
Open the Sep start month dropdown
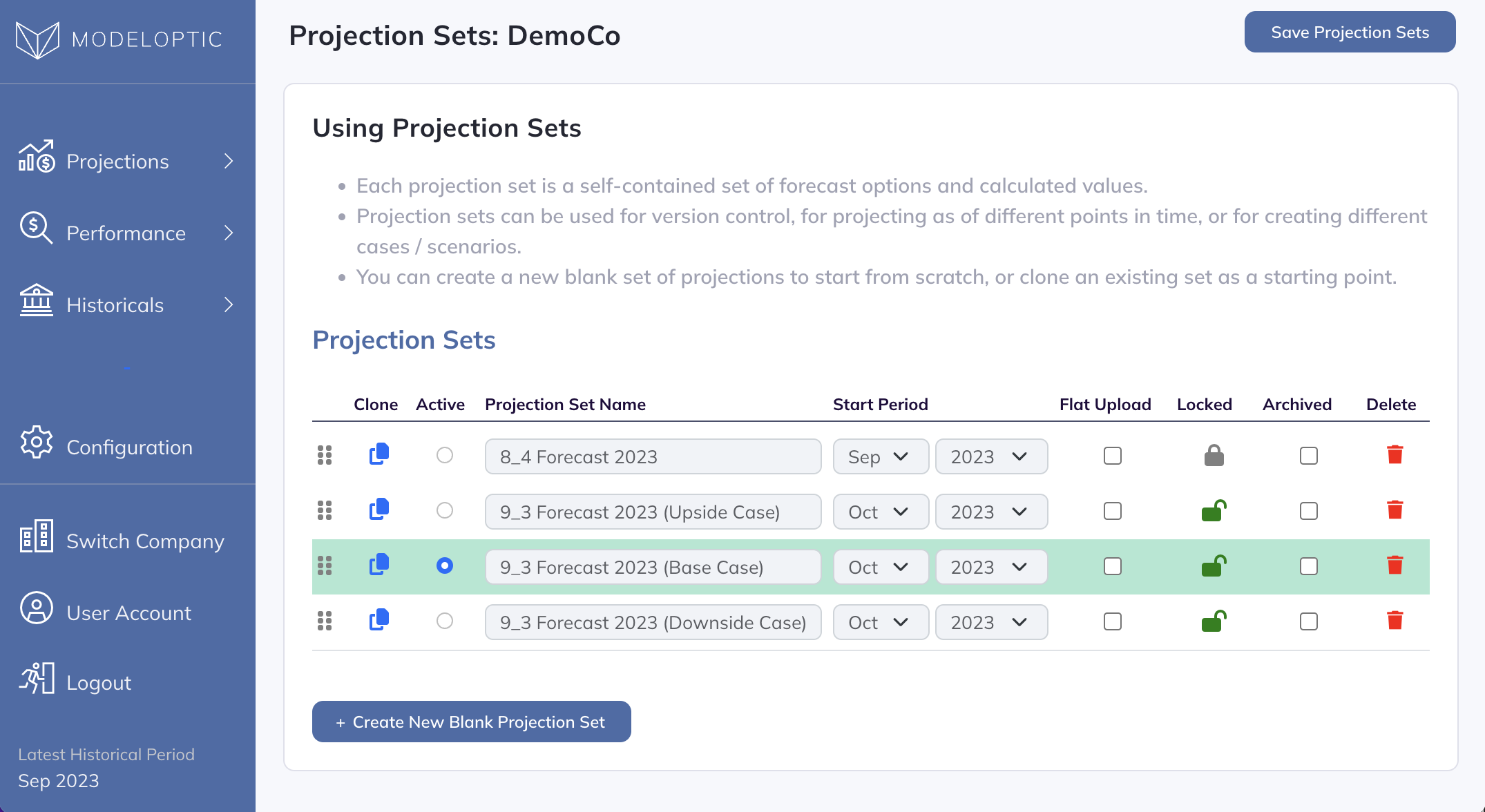(x=881, y=456)
